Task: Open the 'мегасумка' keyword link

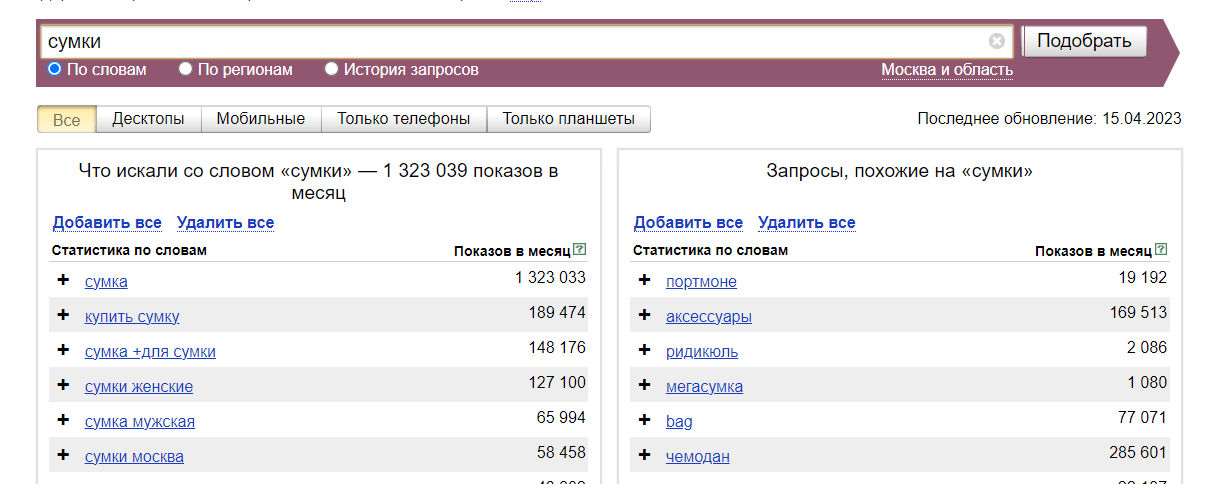Action: [704, 387]
